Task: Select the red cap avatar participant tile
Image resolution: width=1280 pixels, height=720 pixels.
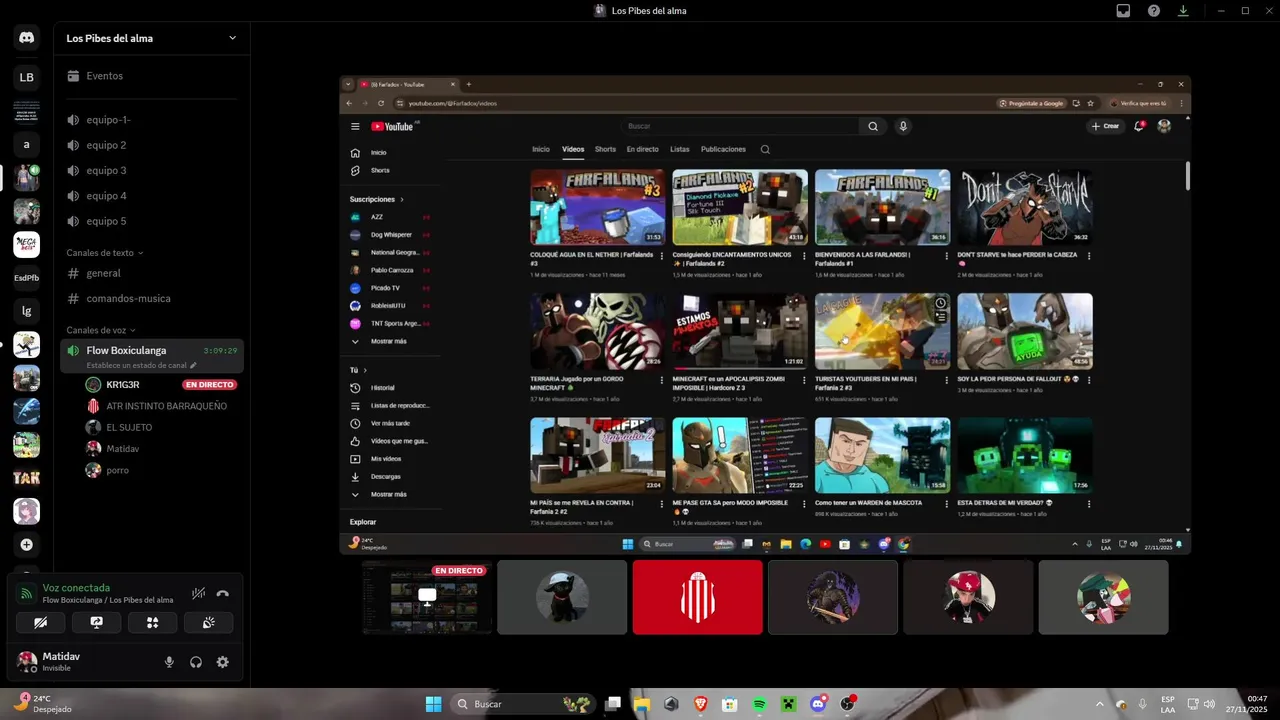Action: [968, 597]
